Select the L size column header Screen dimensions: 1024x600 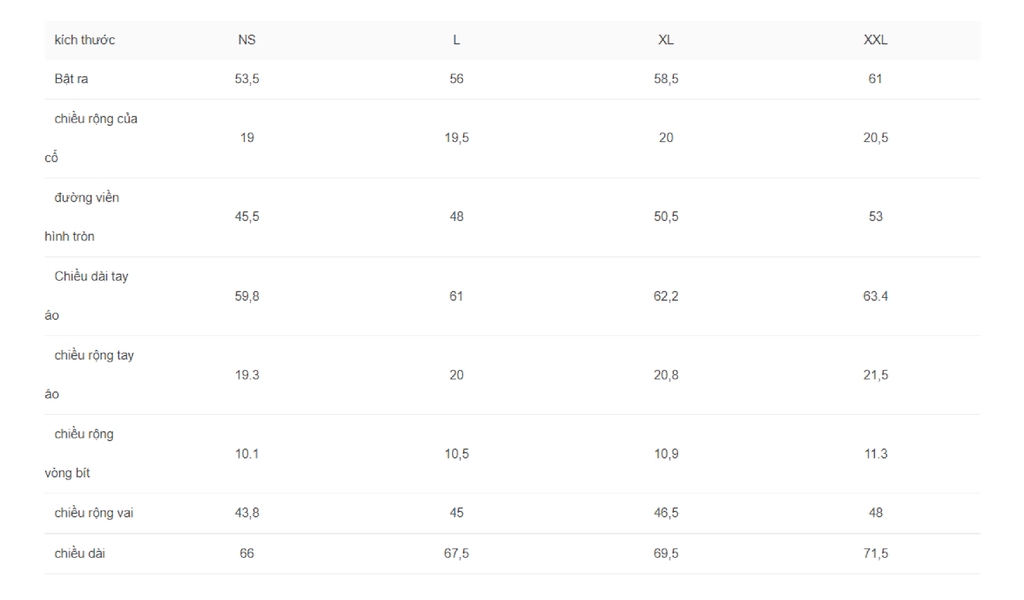[456, 40]
